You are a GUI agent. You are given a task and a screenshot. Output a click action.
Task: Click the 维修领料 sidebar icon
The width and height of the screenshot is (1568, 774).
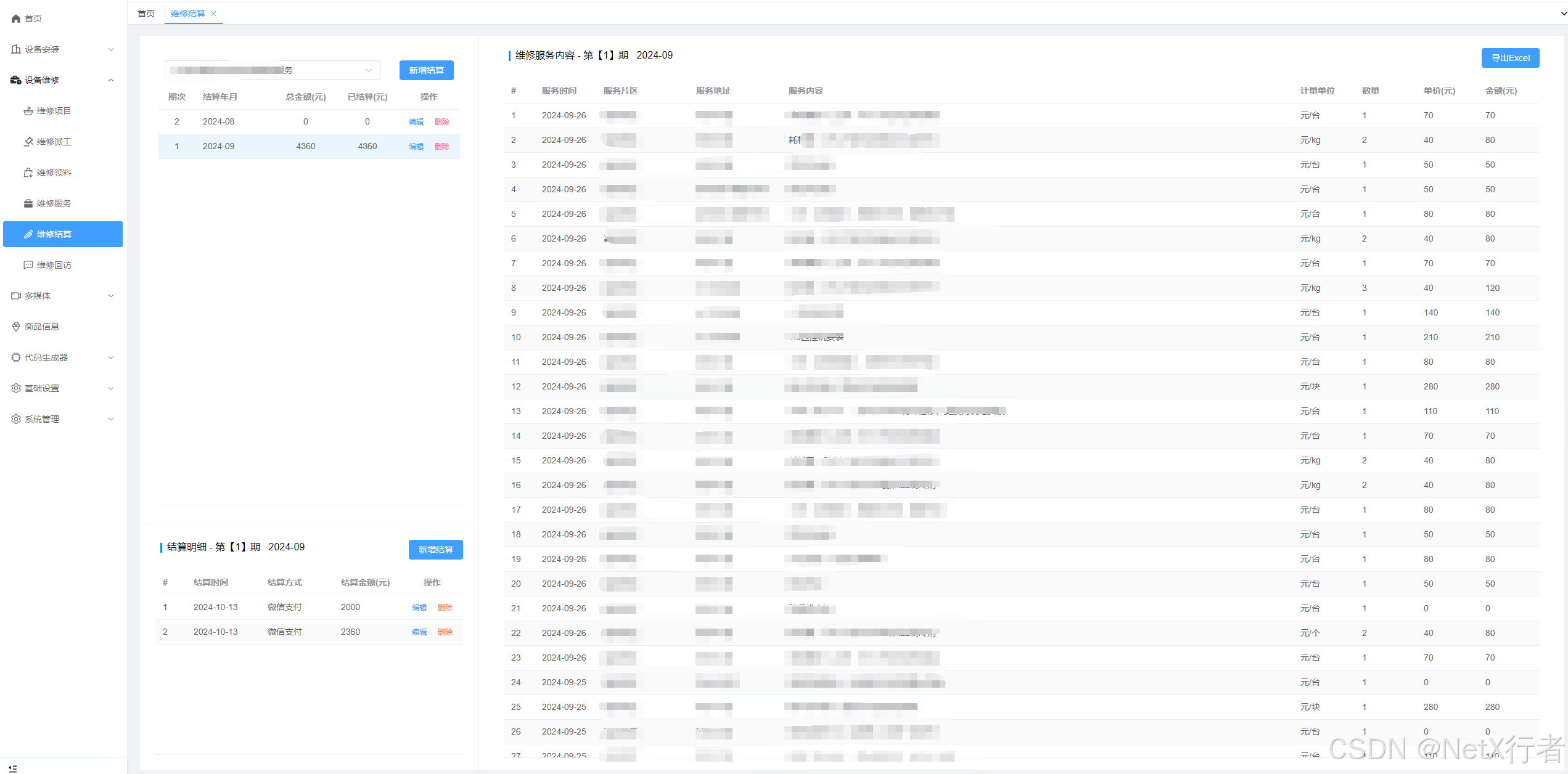28,173
